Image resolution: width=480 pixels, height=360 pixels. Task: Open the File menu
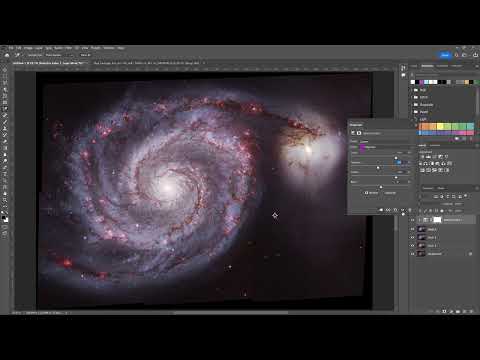(x=11, y=48)
